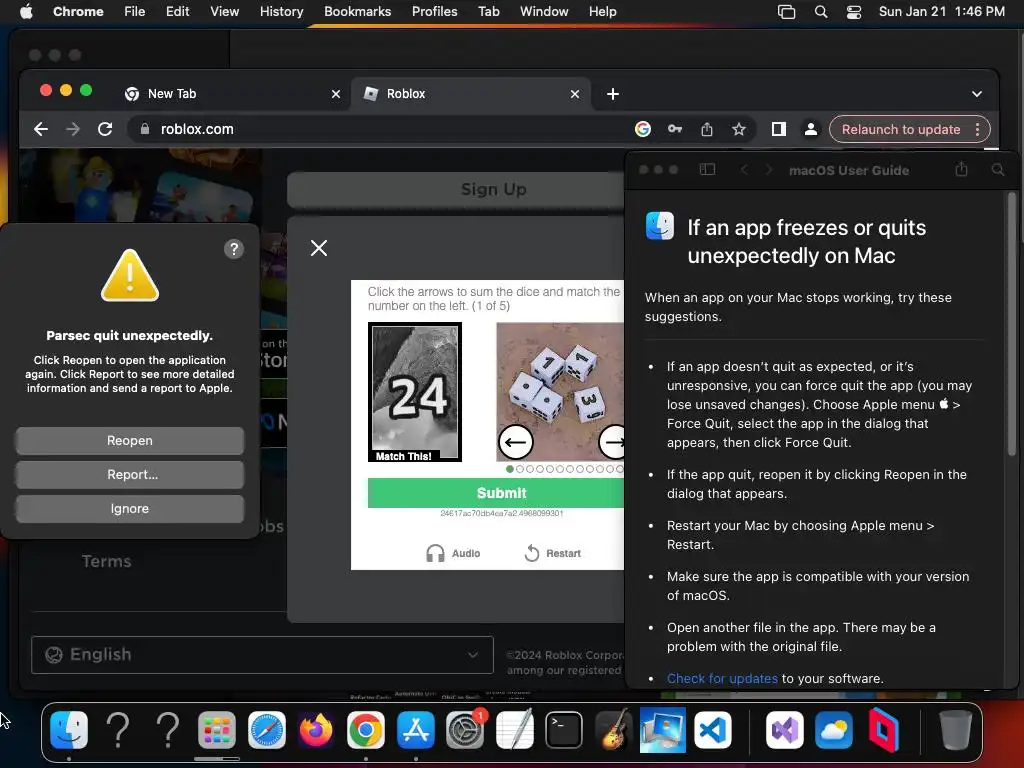Open the Trash in the dock
The width and height of the screenshot is (1024, 768).
[x=955, y=729]
